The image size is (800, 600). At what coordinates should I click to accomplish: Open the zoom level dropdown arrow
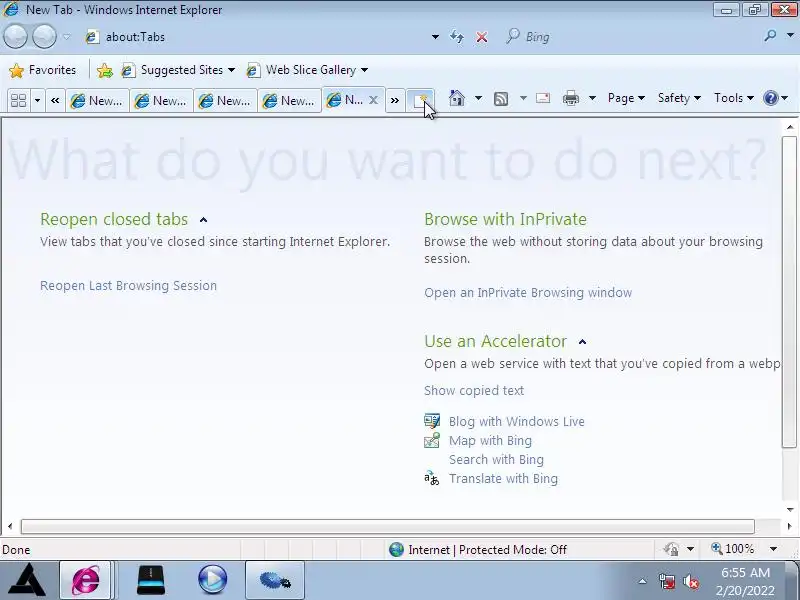[x=773, y=549]
